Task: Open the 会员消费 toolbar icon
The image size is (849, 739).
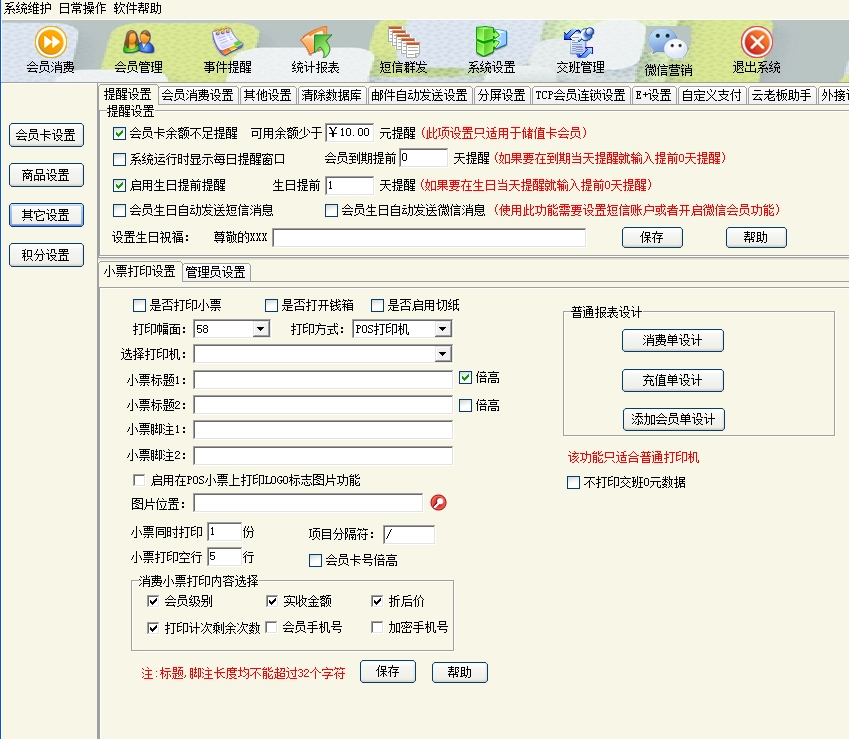Action: pyautogui.click(x=50, y=43)
